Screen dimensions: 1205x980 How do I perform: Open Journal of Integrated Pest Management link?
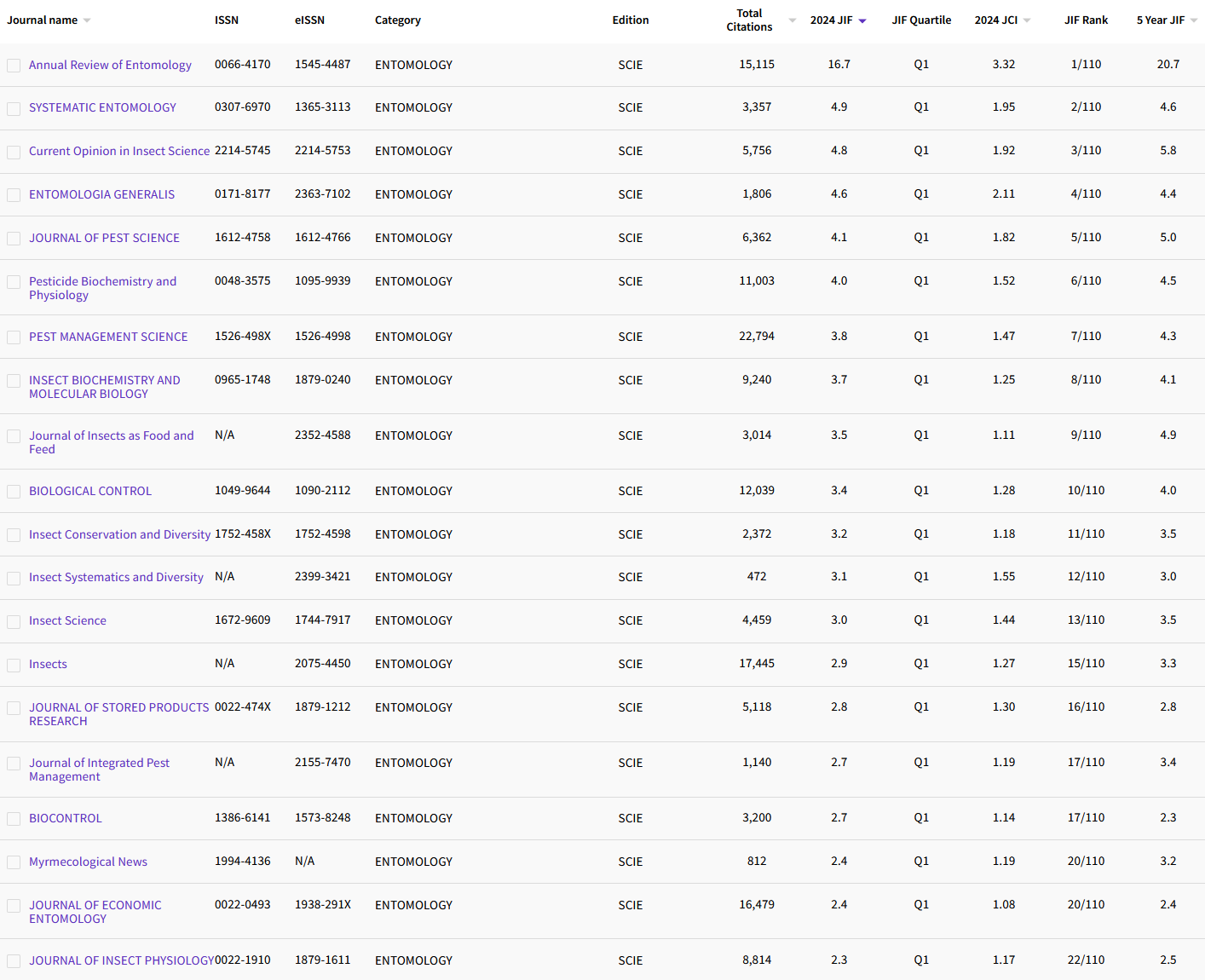(x=99, y=770)
